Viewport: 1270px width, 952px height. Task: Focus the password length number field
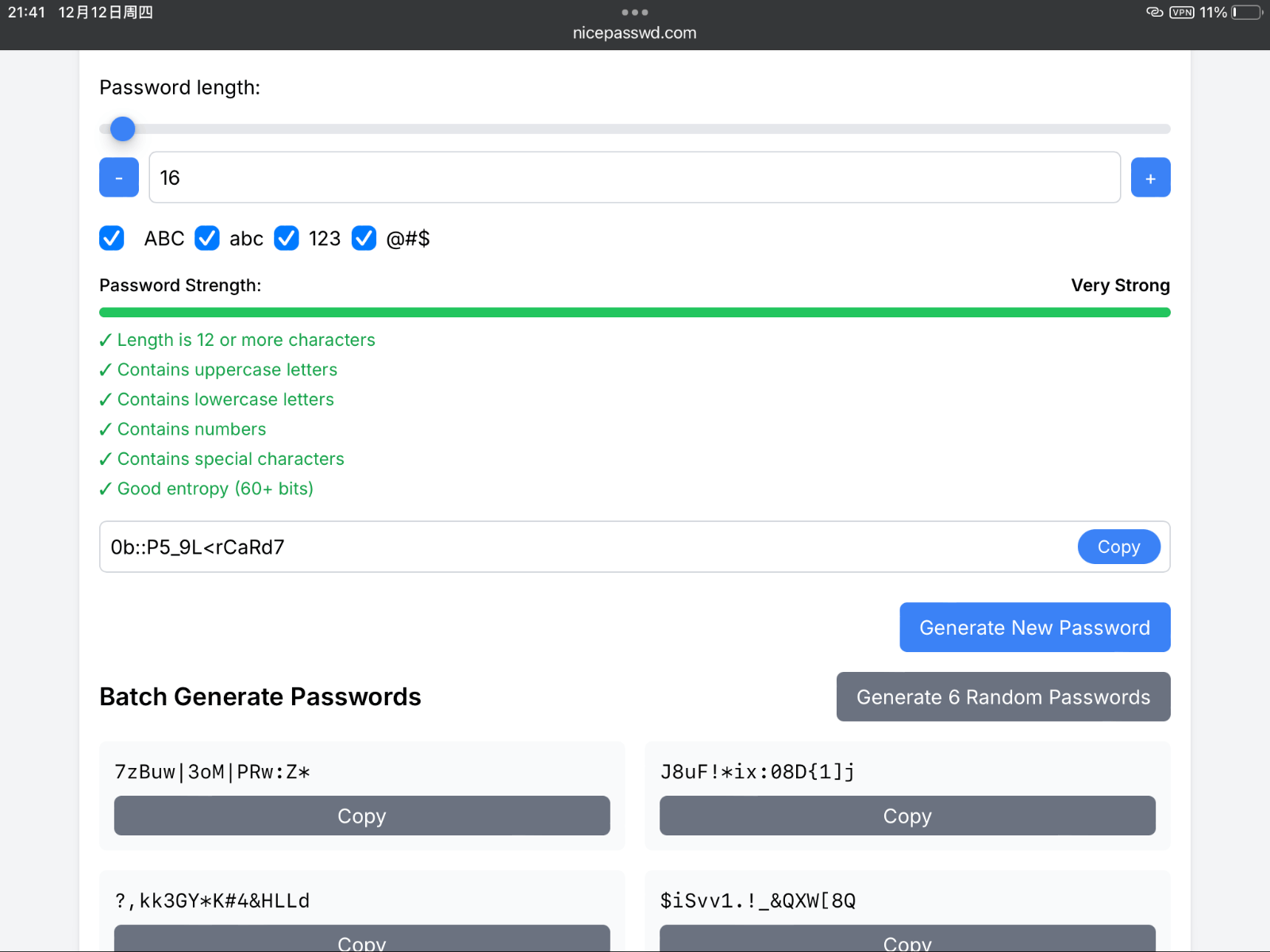pyautogui.click(x=635, y=177)
